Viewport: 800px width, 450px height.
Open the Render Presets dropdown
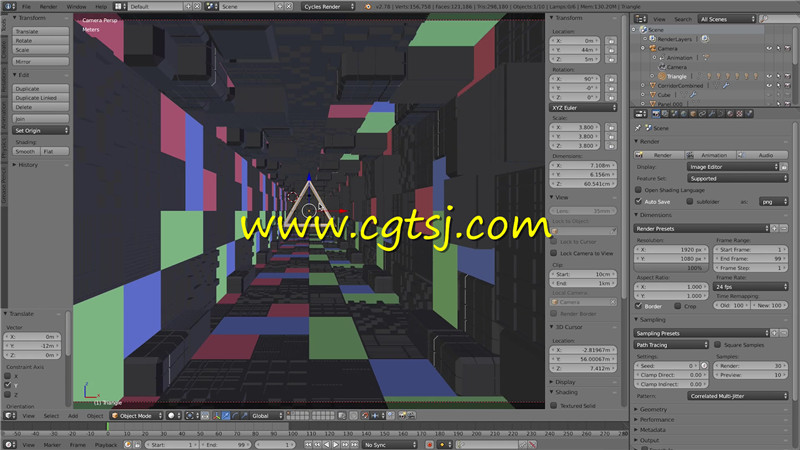pos(702,229)
